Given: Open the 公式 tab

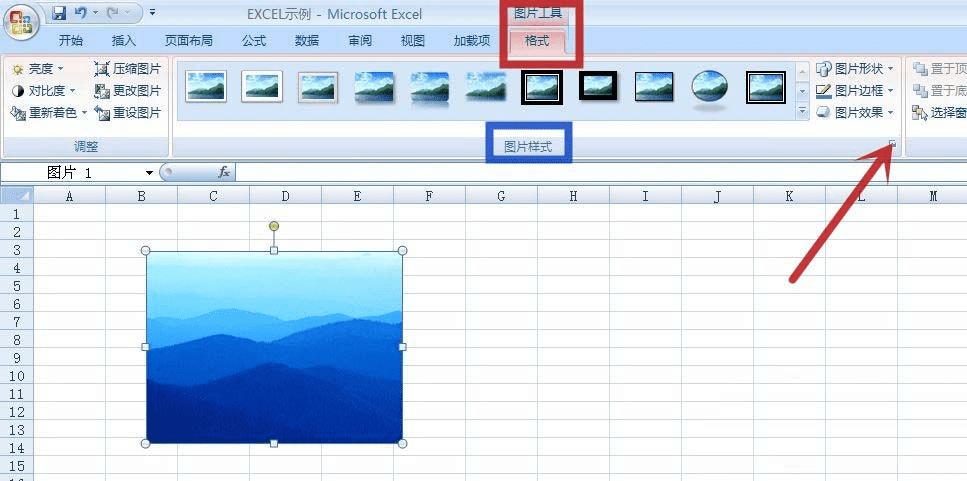Looking at the screenshot, I should click(254, 41).
